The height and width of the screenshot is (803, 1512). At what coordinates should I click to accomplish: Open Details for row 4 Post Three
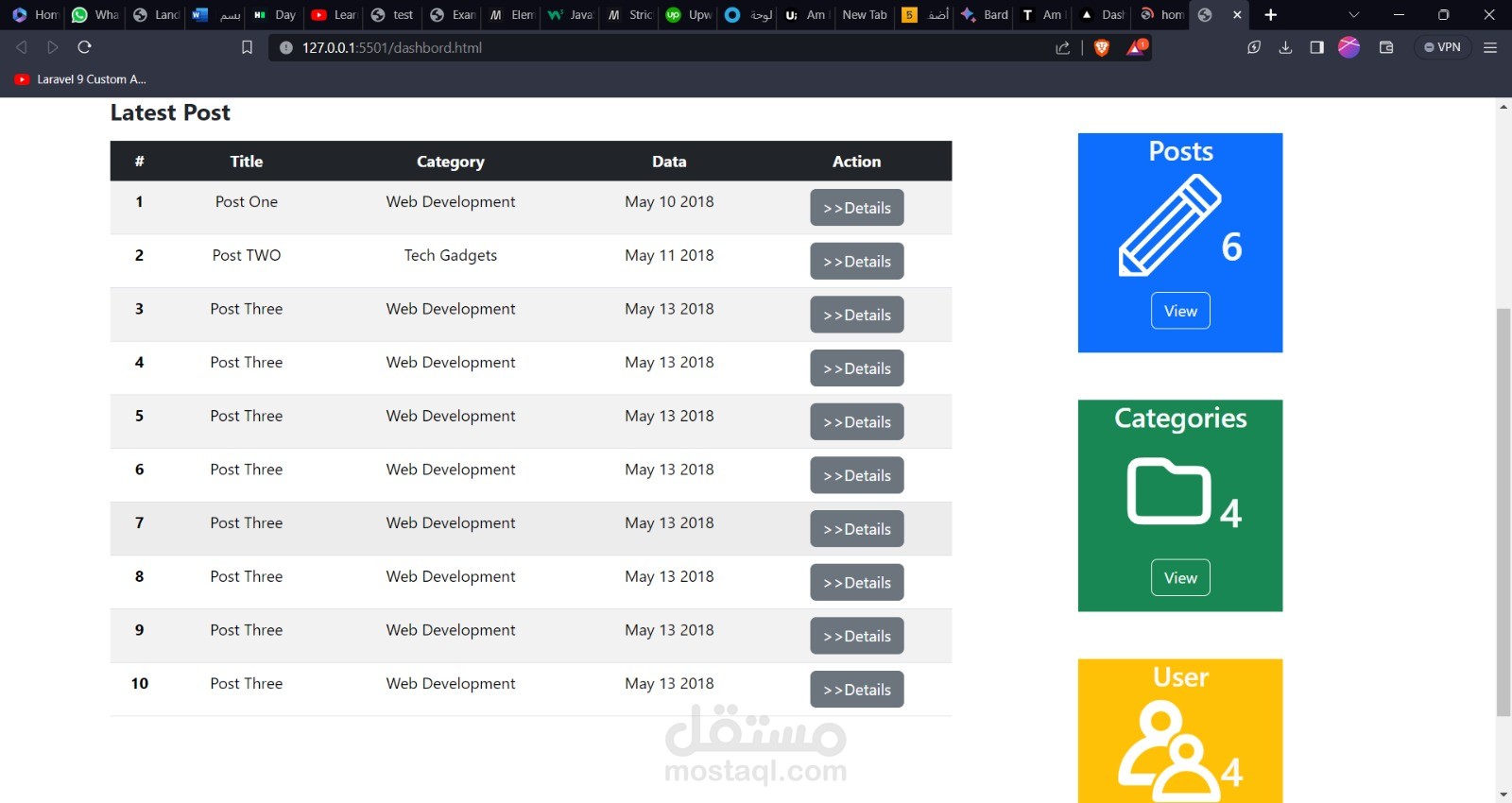pos(857,368)
